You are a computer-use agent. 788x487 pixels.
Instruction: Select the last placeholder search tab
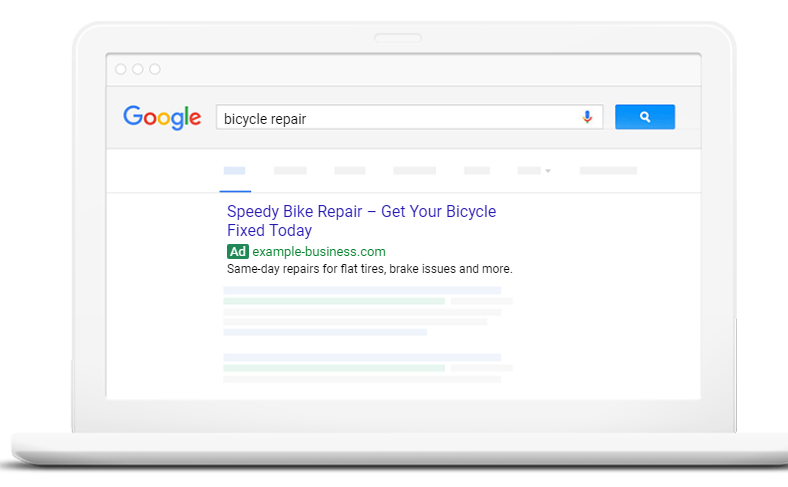pos(608,171)
